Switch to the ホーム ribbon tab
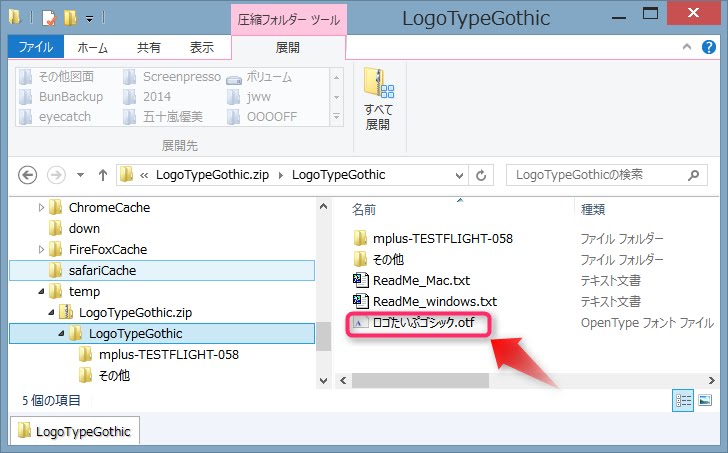Image resolution: width=728 pixels, height=453 pixels. tap(92, 47)
